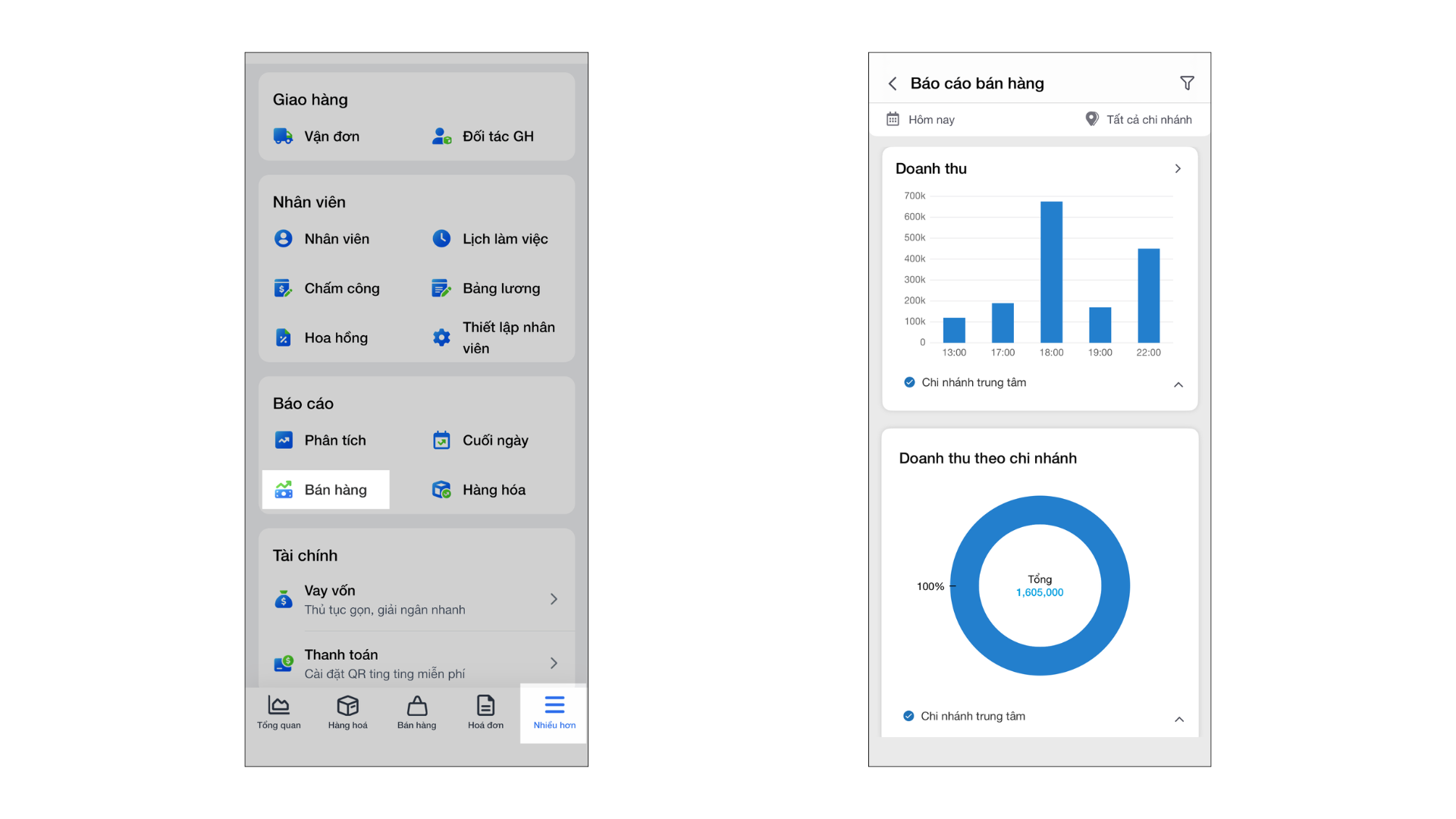
Task: Open Vận đơn truck icon
Action: click(283, 136)
